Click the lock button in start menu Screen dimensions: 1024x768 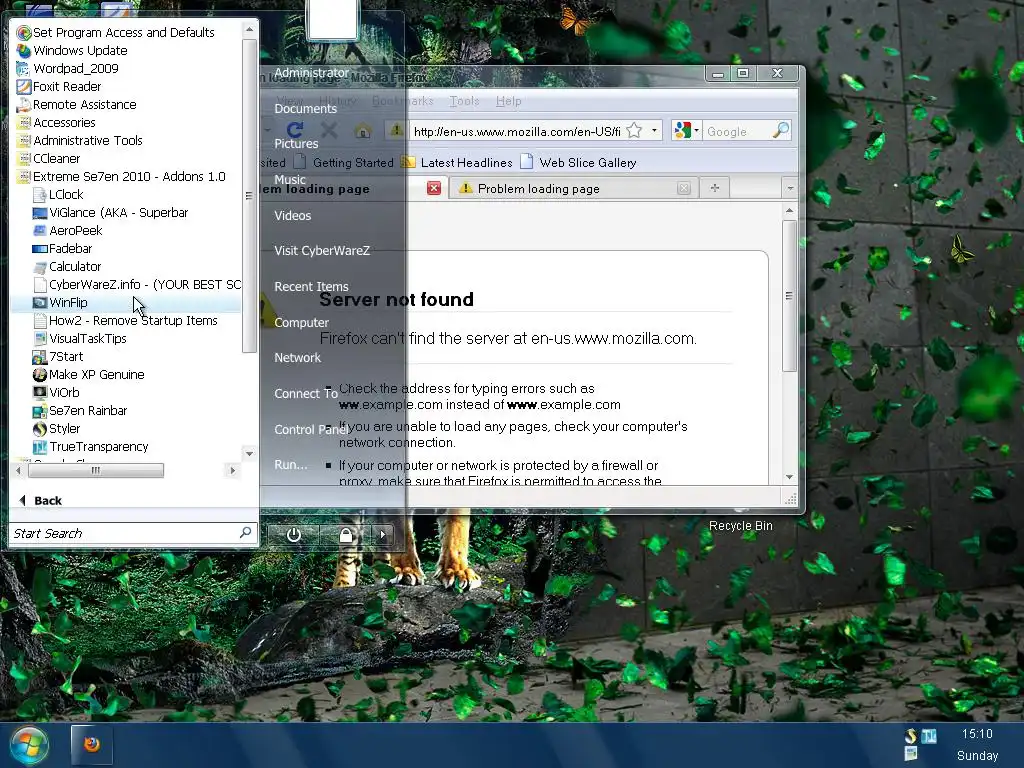(345, 535)
